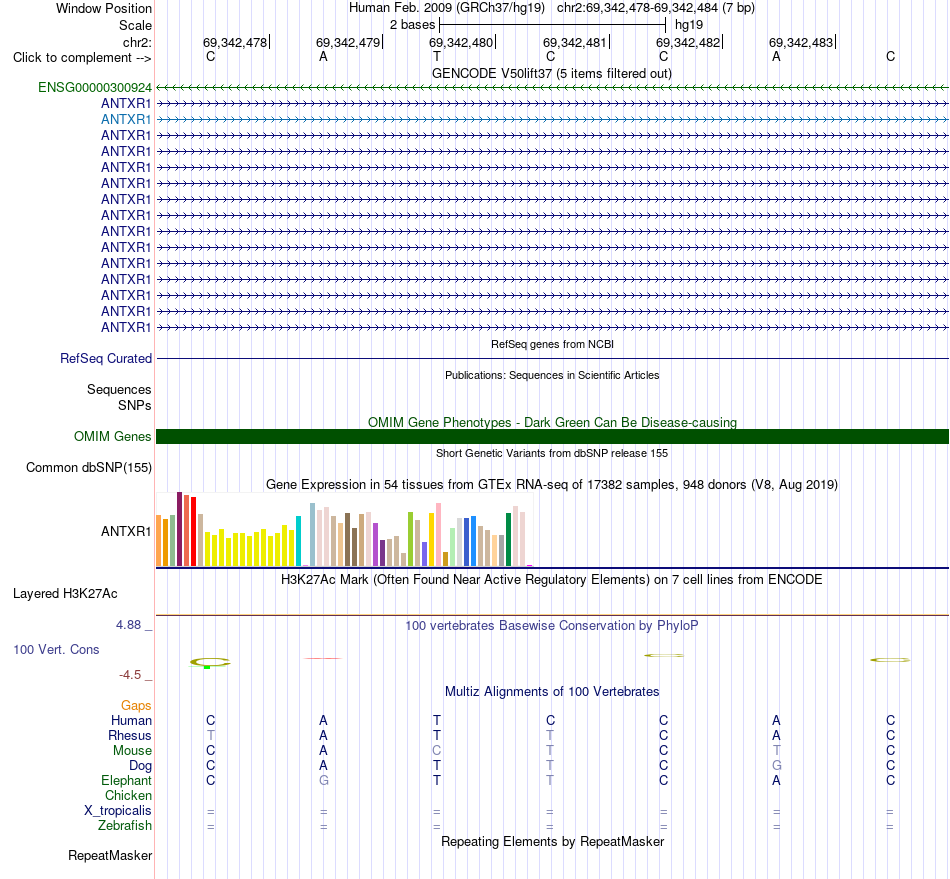
Task: Click the 'Human Feb. 2009 (GRCh37/hg19)' title
Action: (447, 8)
